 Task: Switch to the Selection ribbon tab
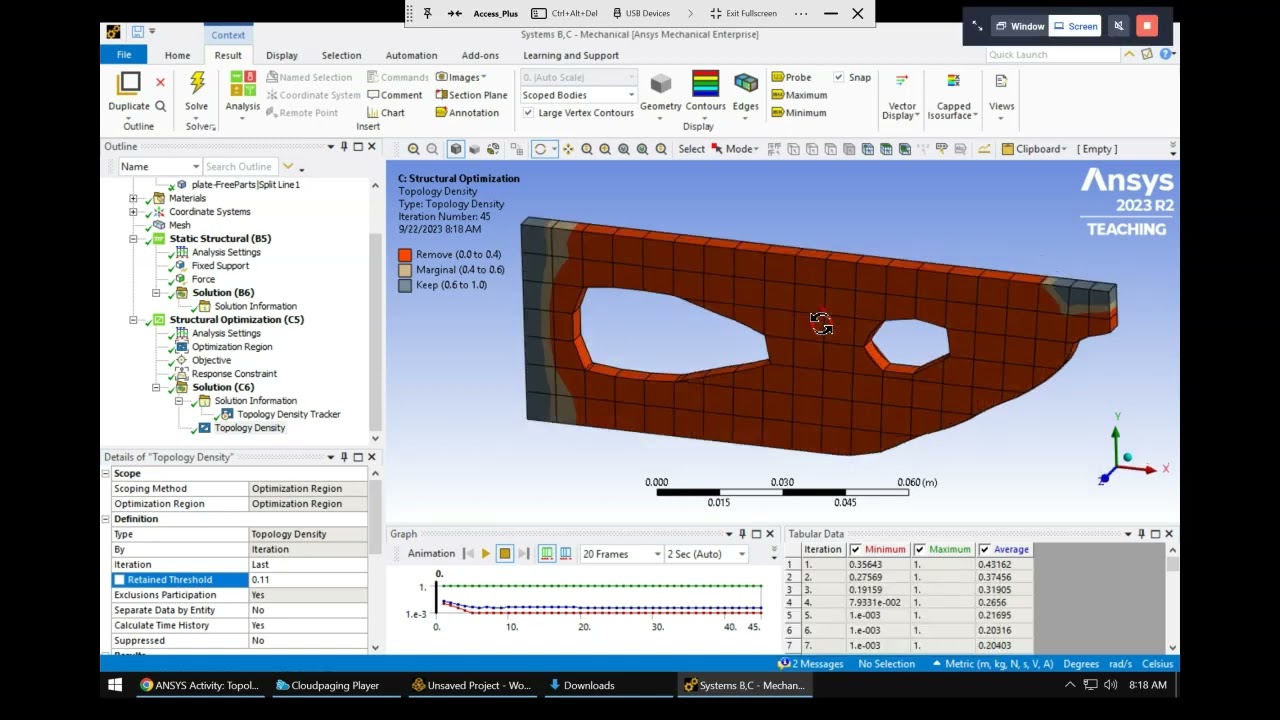coord(341,56)
